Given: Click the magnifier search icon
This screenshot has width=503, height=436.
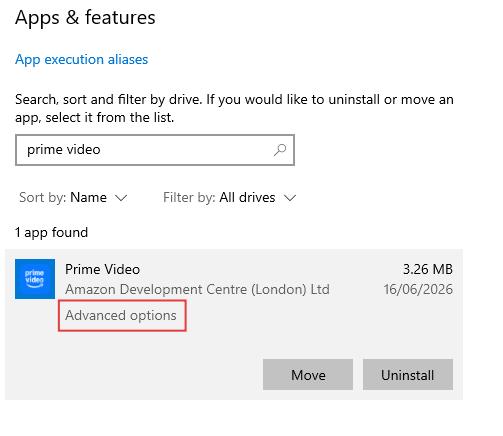Looking at the screenshot, I should pyautogui.click(x=280, y=150).
